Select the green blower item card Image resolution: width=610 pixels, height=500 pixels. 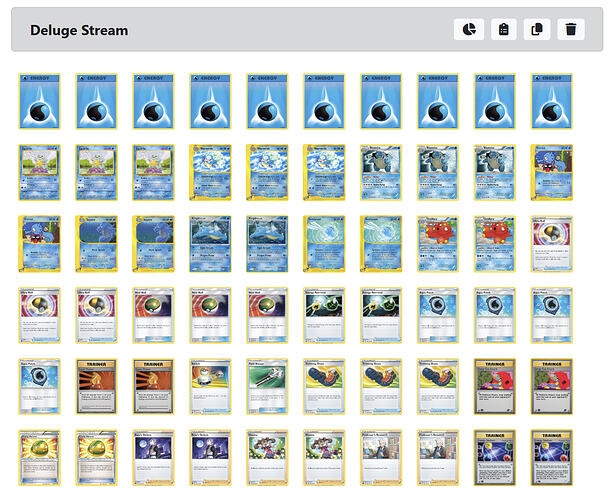coord(267,386)
